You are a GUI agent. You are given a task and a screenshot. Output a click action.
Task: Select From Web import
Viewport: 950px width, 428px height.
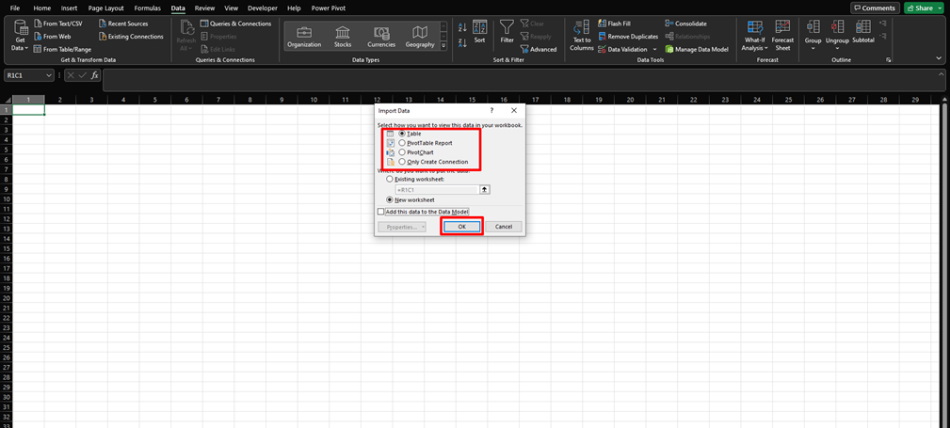(x=53, y=36)
